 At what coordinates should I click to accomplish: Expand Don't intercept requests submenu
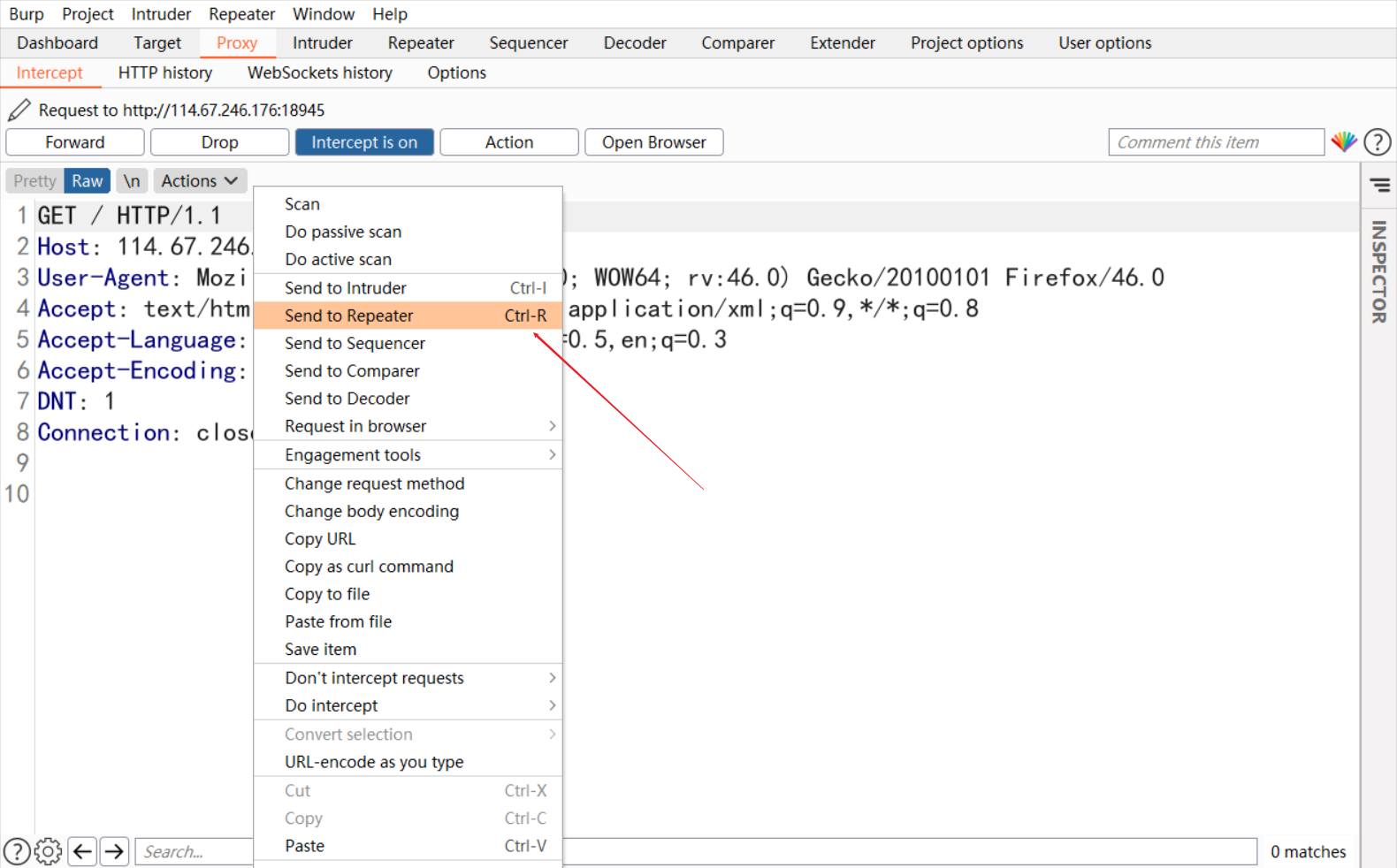(x=408, y=678)
